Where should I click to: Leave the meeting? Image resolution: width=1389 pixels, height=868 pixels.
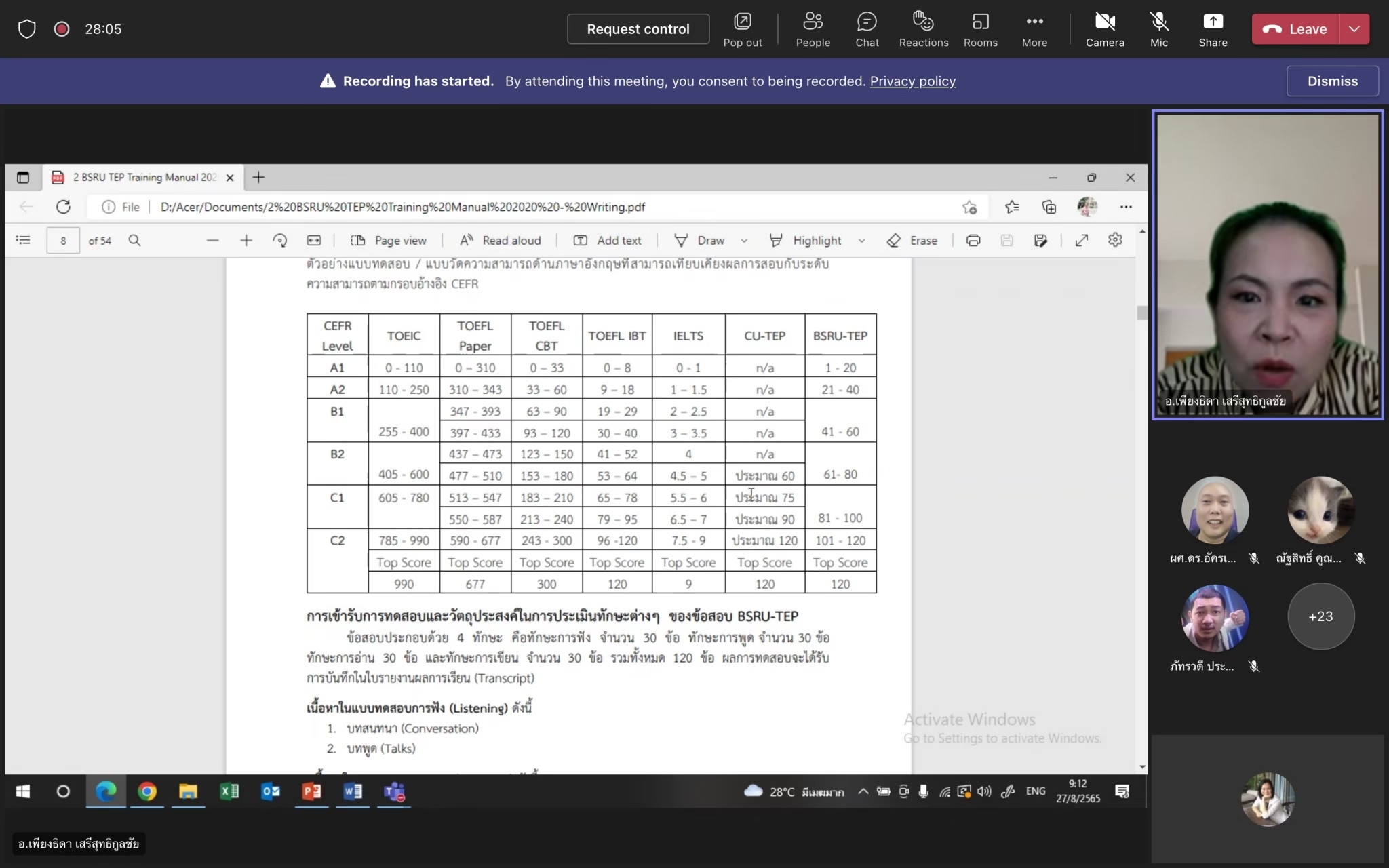click(x=1295, y=29)
